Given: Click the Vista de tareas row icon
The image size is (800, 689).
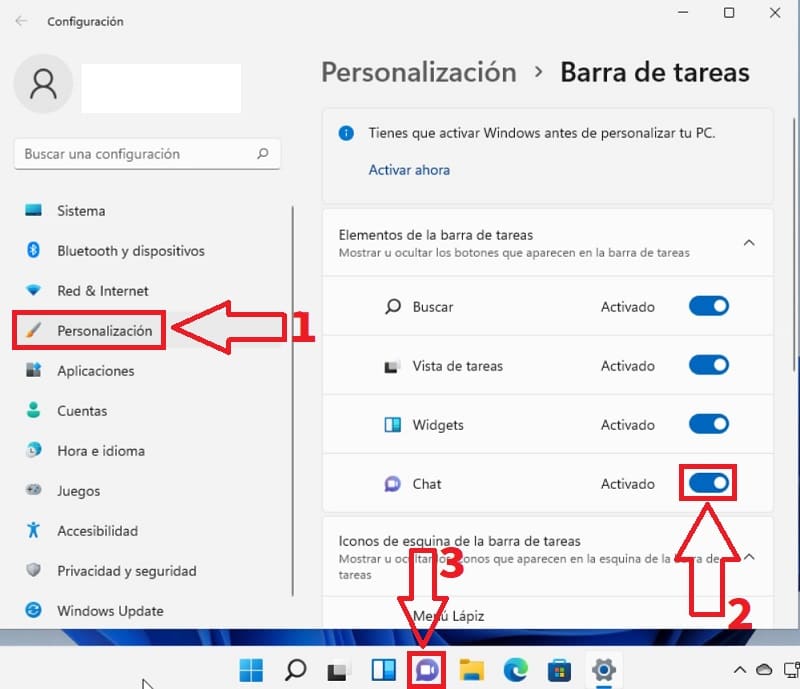Looking at the screenshot, I should 392,366.
